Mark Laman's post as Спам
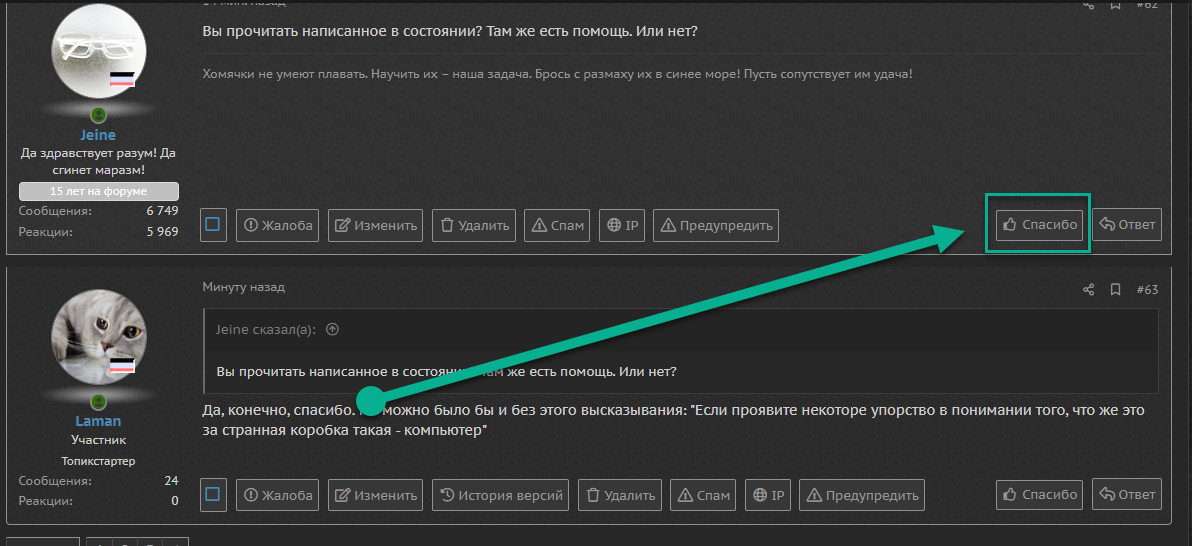Screen dimensions: 1192x546 703,495
